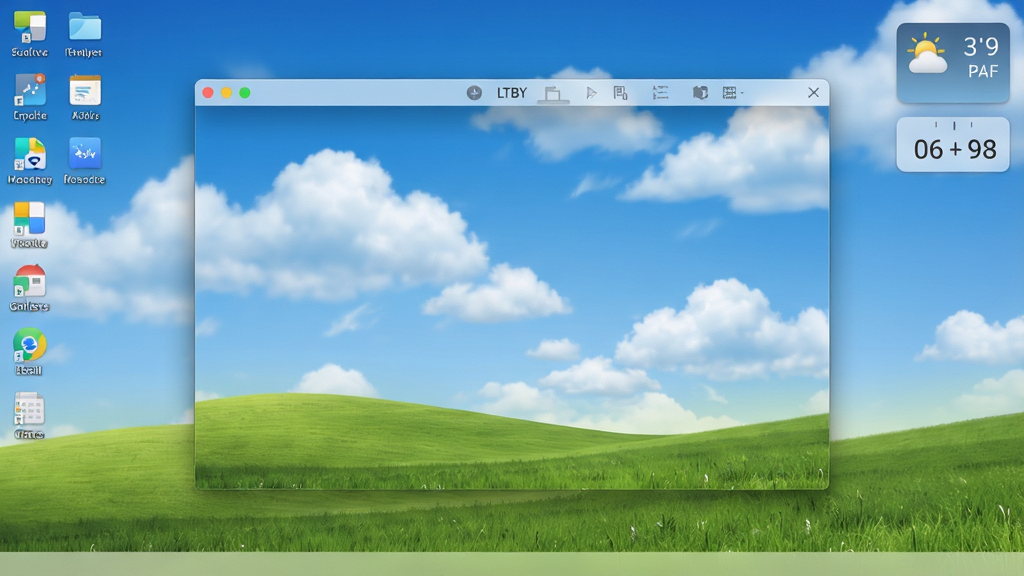Select the underlined folder icon in window toolbar
Image resolution: width=1024 pixels, height=576 pixels.
click(x=553, y=94)
